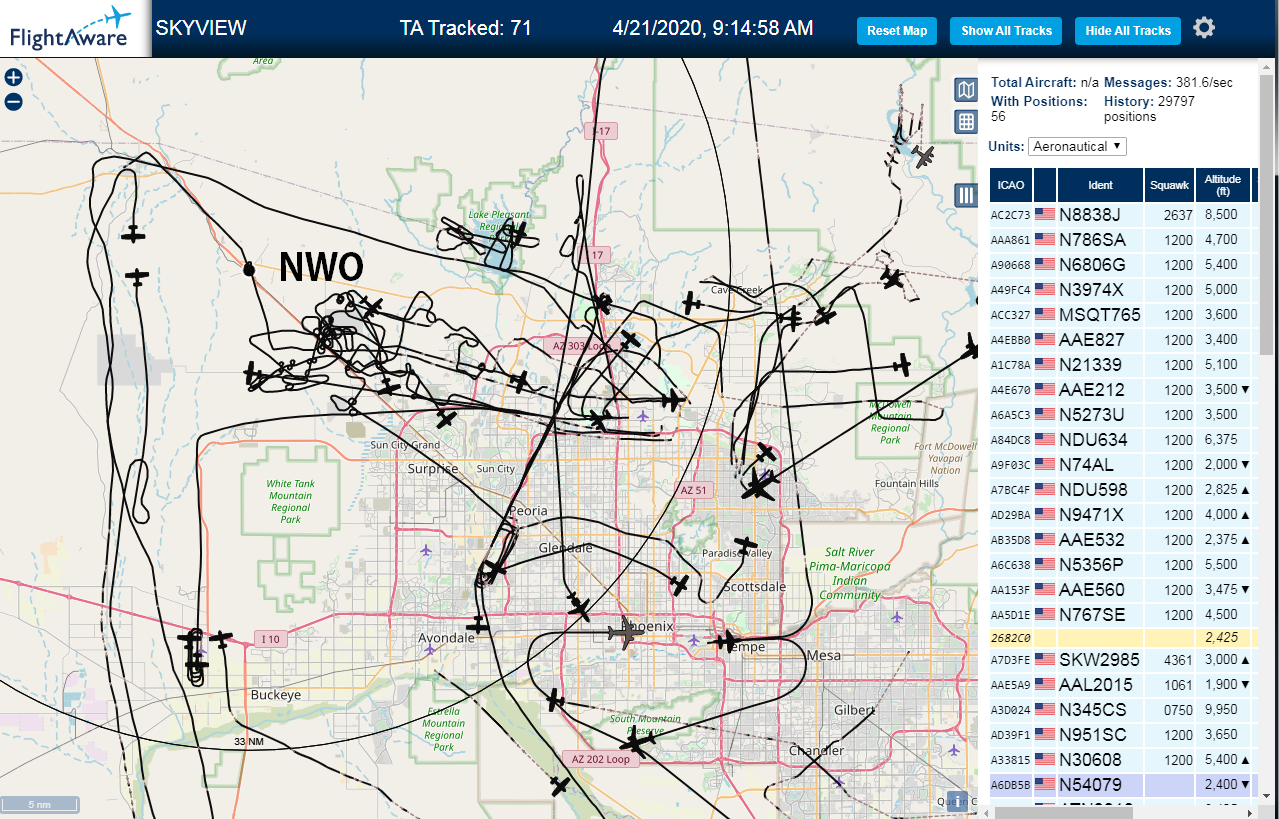Click altitude value 9,950
The height and width of the screenshot is (819, 1279).
click(1222, 710)
